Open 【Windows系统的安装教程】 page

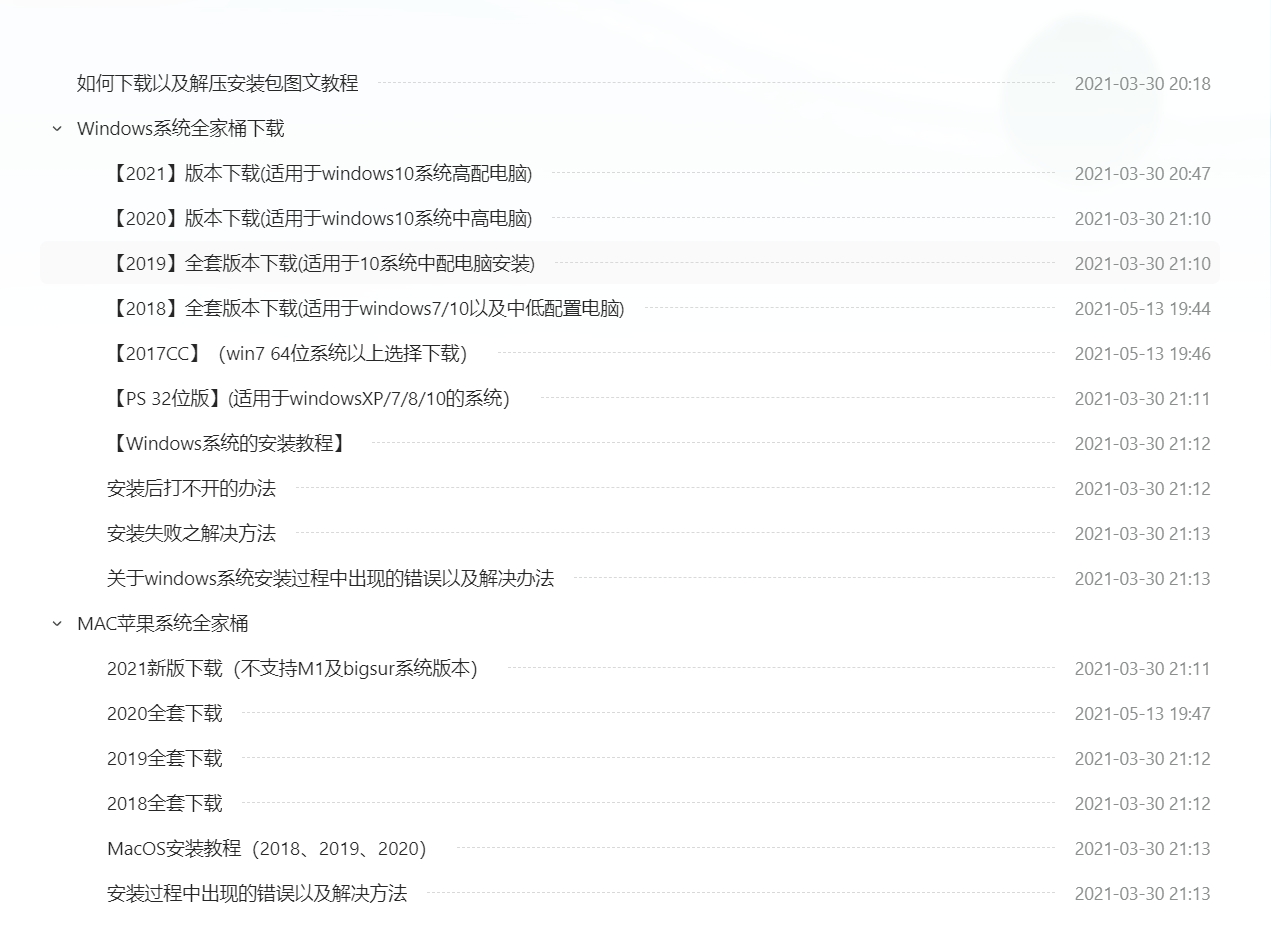tap(227, 444)
